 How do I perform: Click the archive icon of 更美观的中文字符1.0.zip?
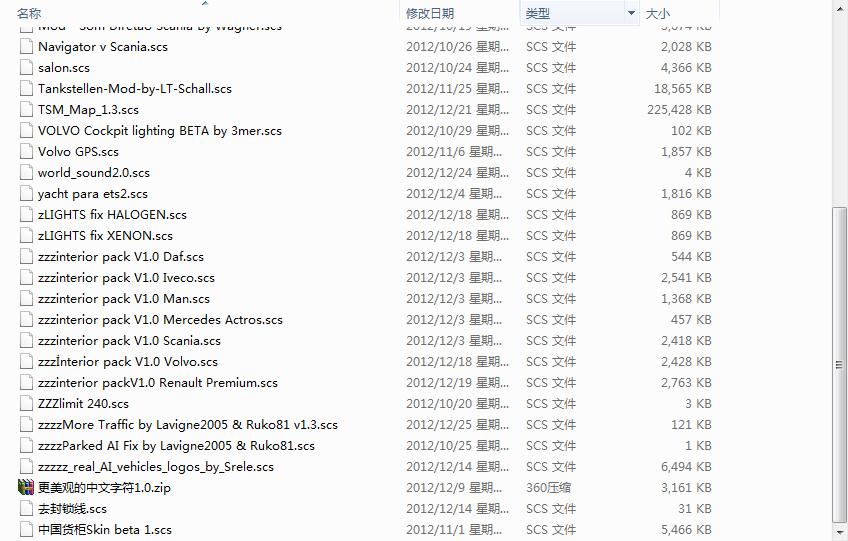coord(26,487)
